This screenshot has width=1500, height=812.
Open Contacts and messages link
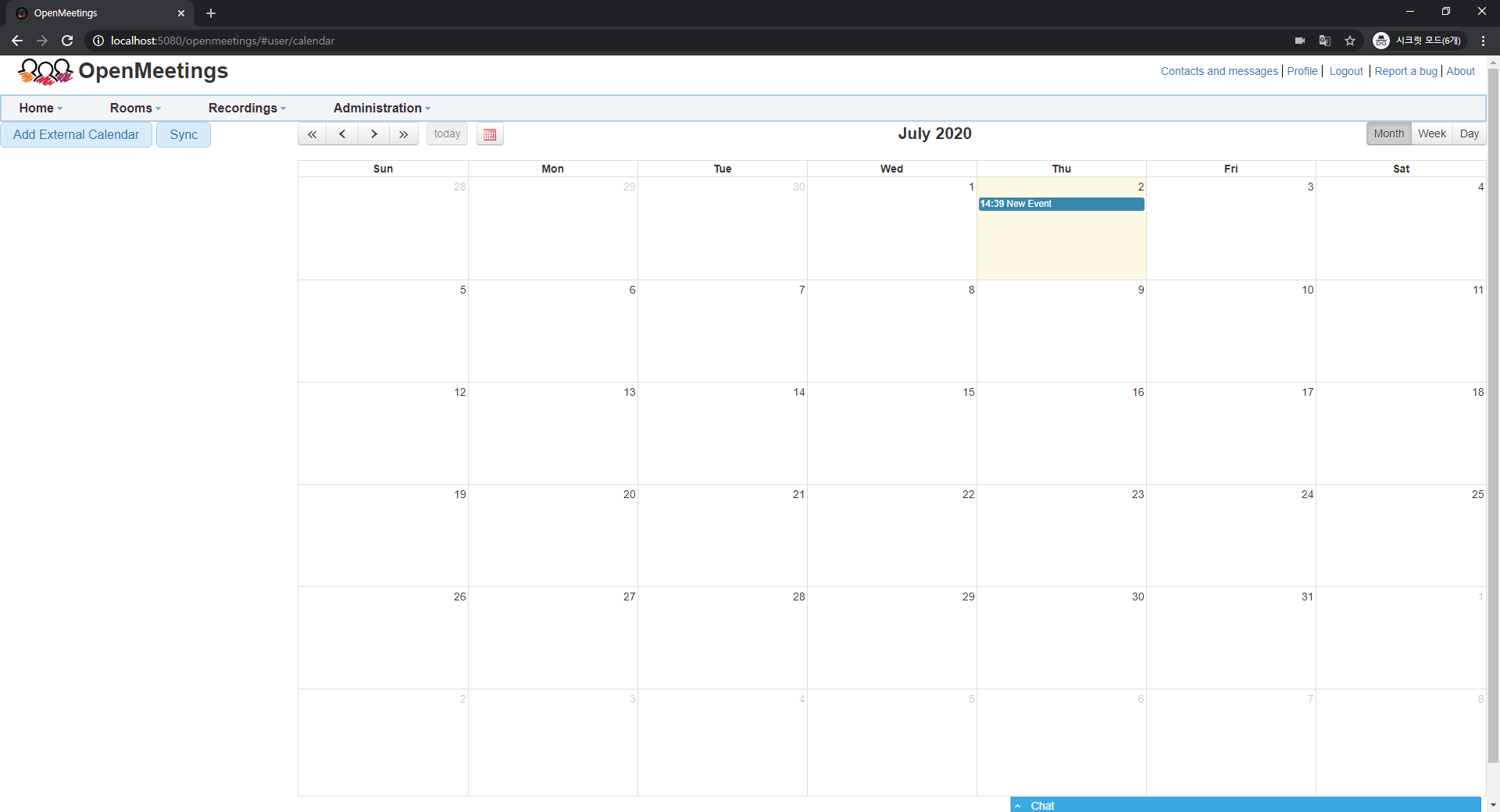pyautogui.click(x=1219, y=71)
